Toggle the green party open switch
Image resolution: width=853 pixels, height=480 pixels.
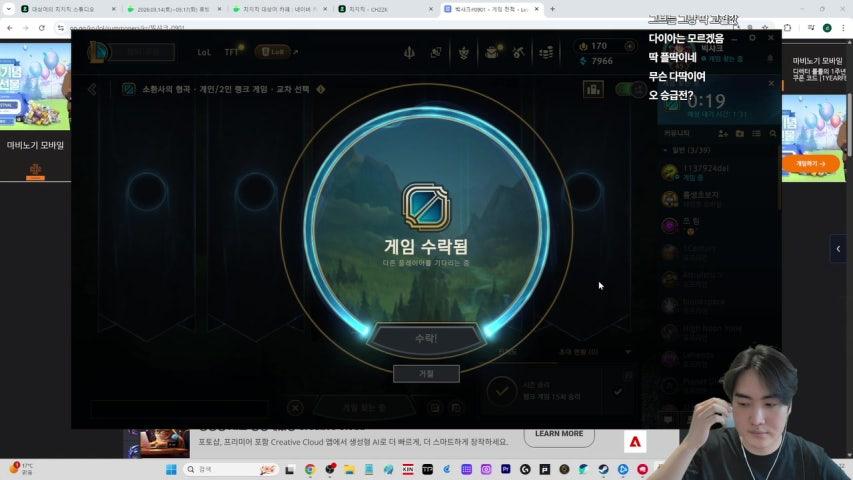[x=631, y=89]
